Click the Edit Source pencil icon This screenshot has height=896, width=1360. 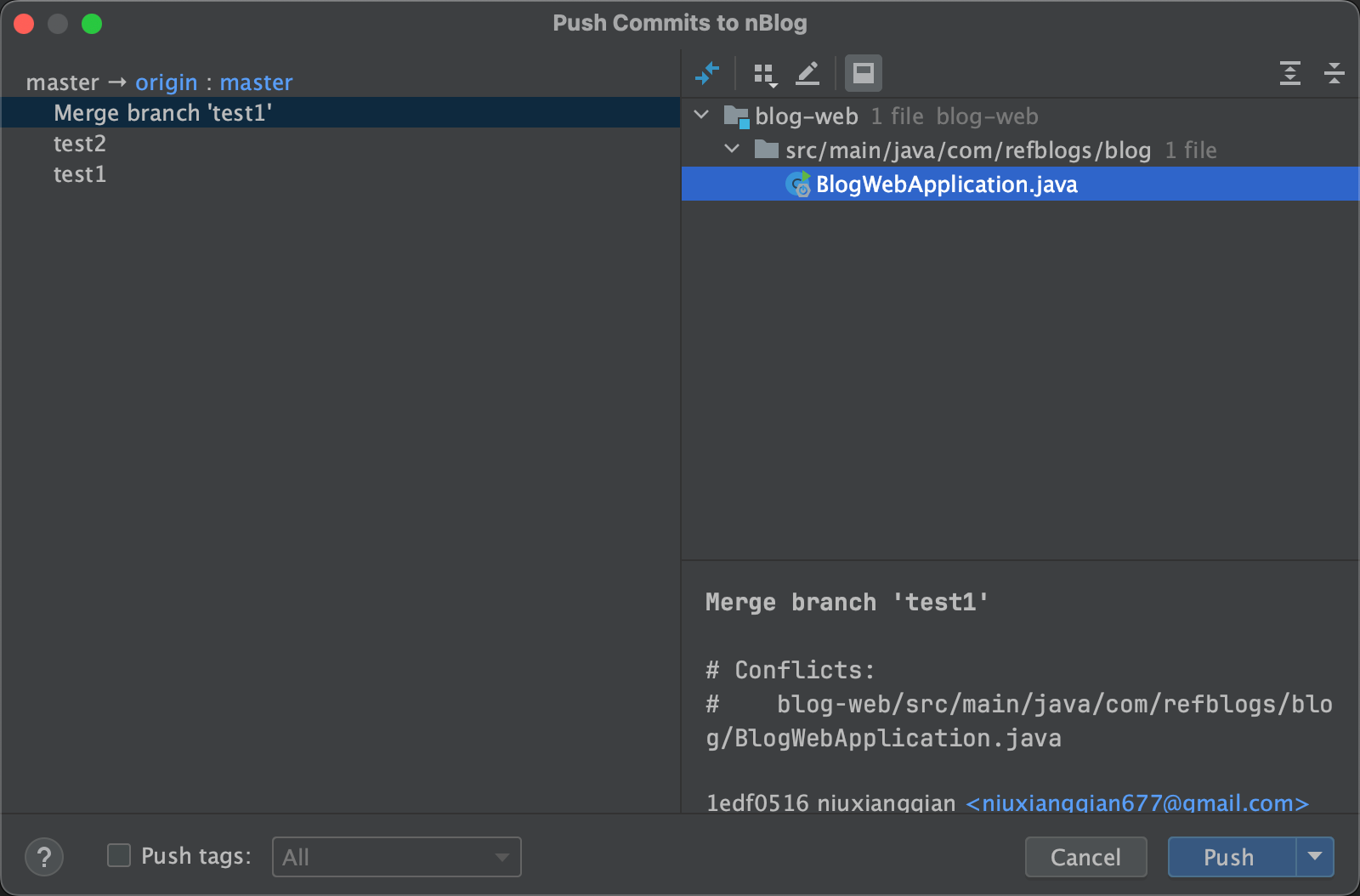[807, 74]
